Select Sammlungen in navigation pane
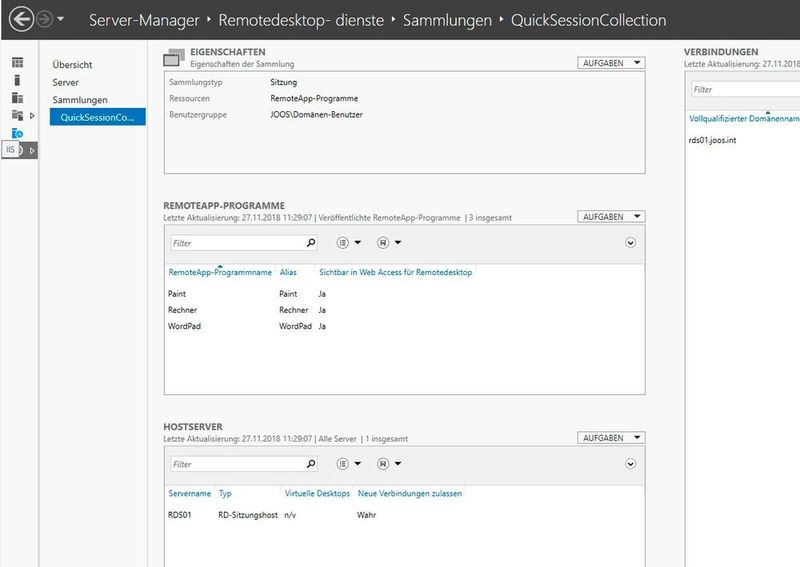This screenshot has height=567, width=800. pos(80,100)
